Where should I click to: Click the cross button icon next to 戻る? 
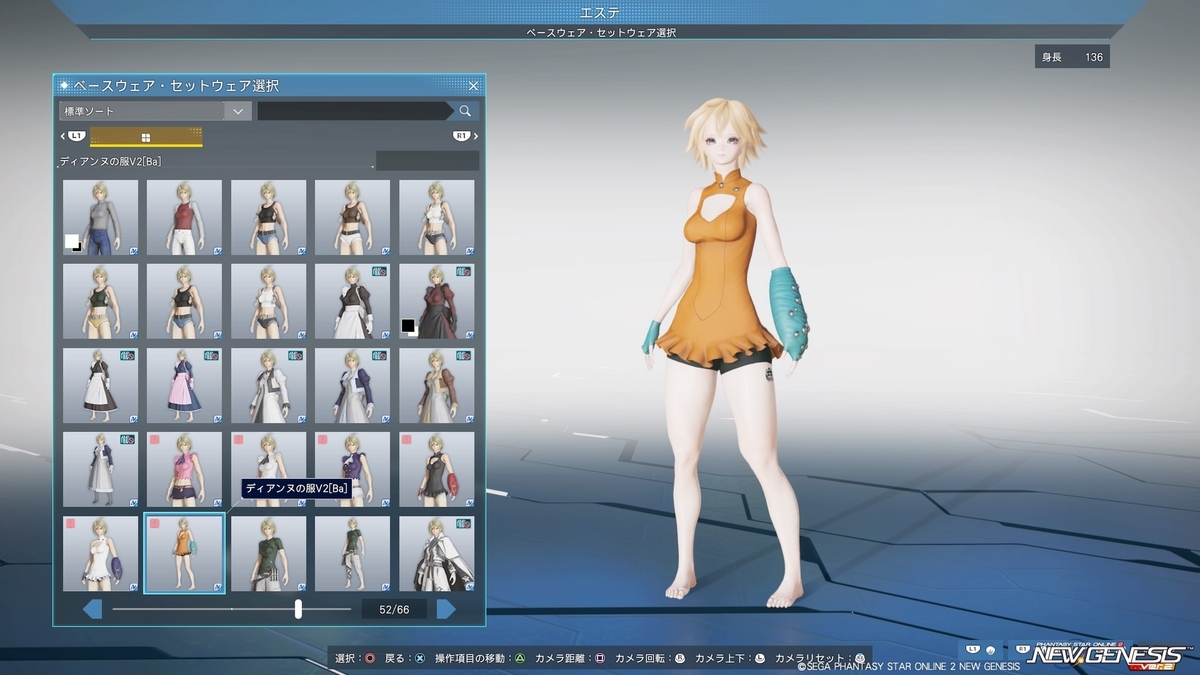point(420,659)
